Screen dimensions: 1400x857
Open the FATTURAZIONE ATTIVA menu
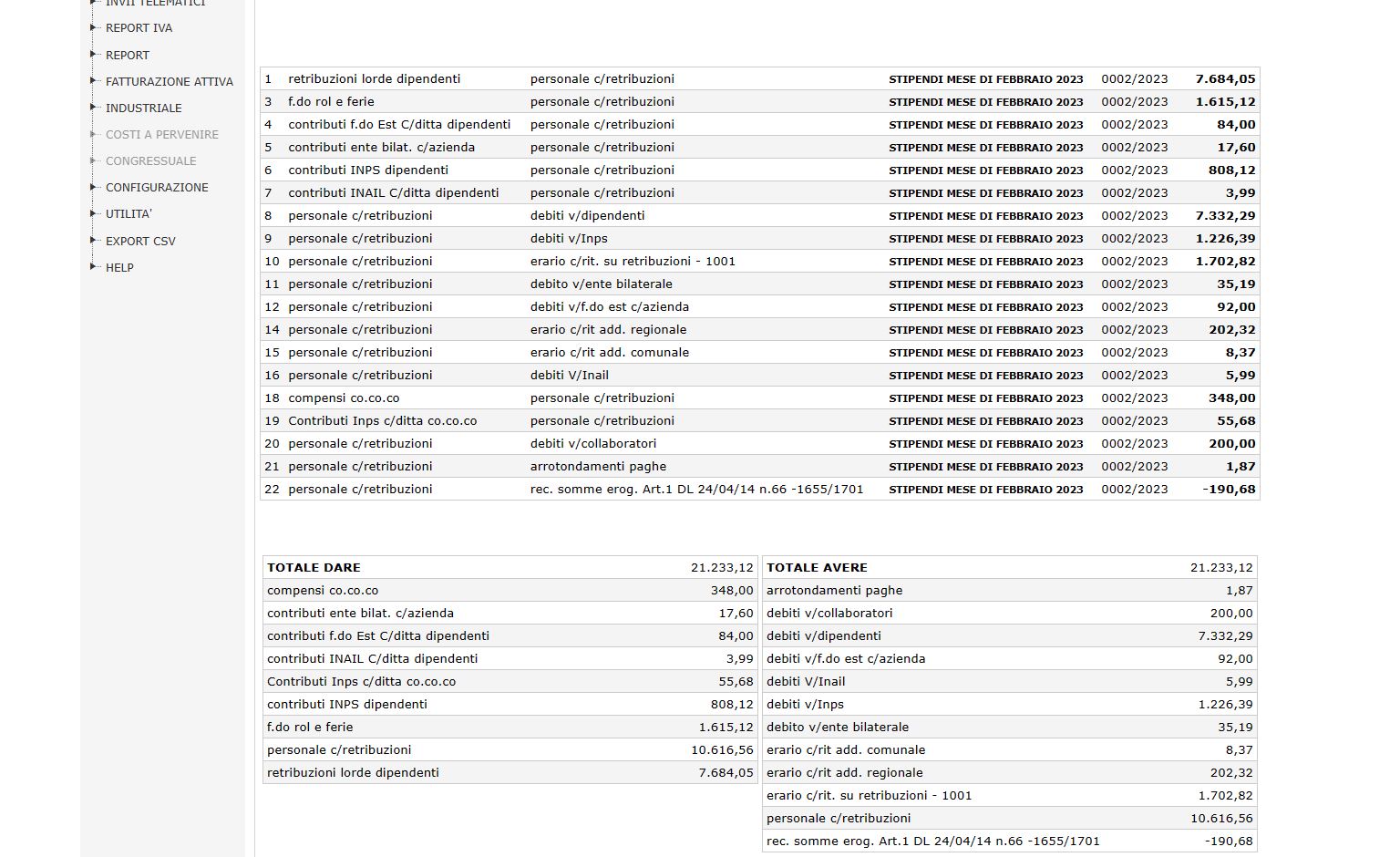[x=170, y=81]
